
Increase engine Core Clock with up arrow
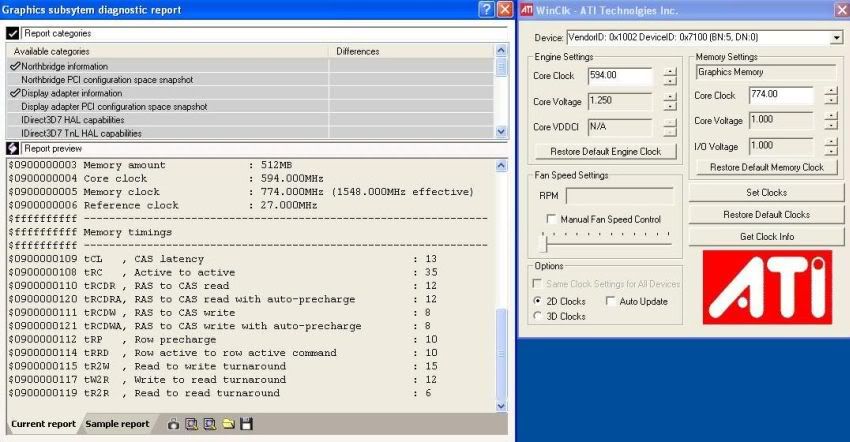pos(669,71)
